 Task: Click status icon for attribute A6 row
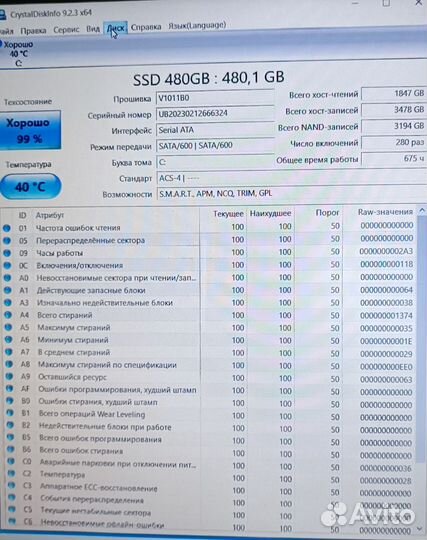pyautogui.click(x=8, y=340)
